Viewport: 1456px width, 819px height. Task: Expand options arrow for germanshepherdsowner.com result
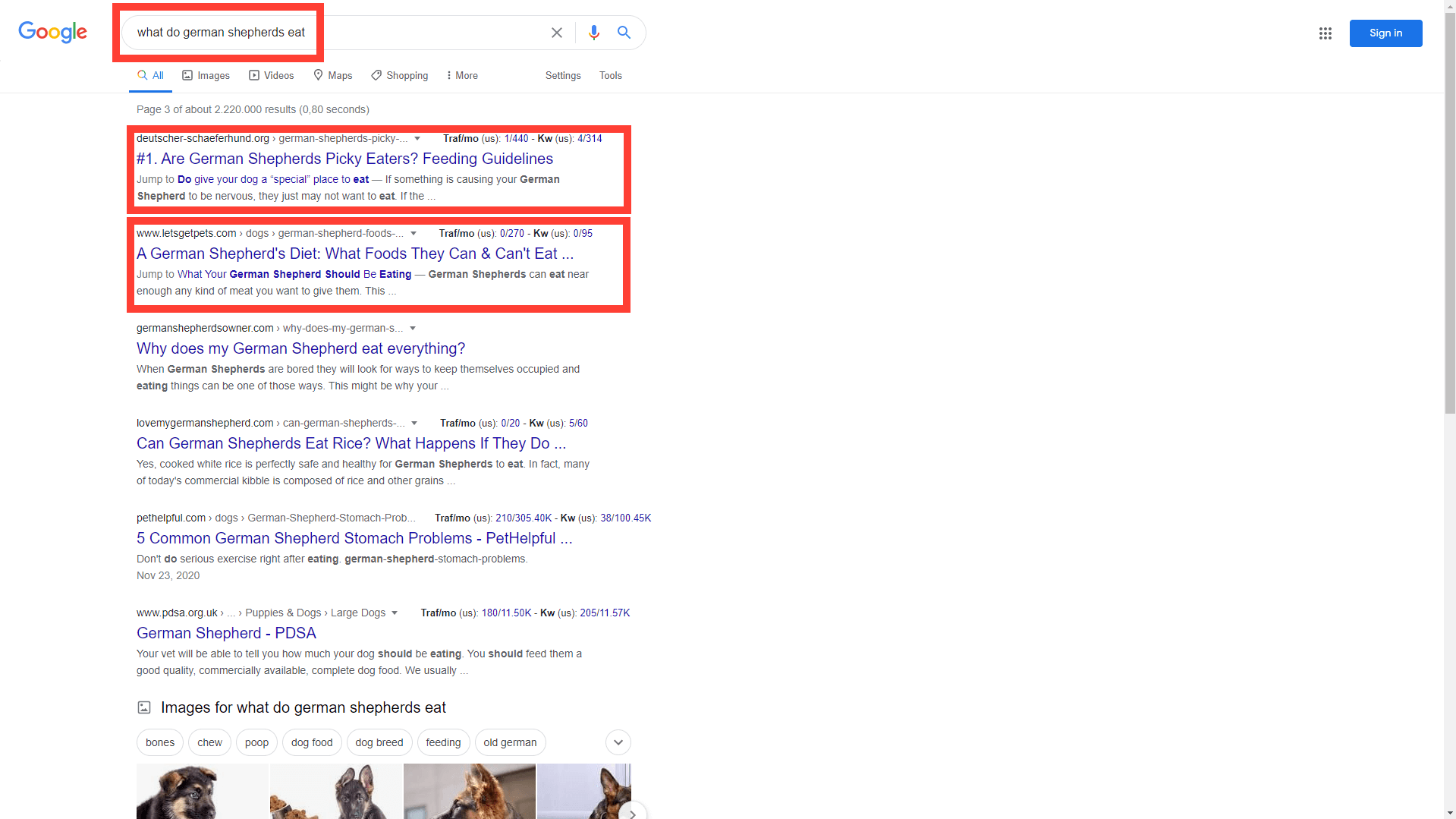413,329
